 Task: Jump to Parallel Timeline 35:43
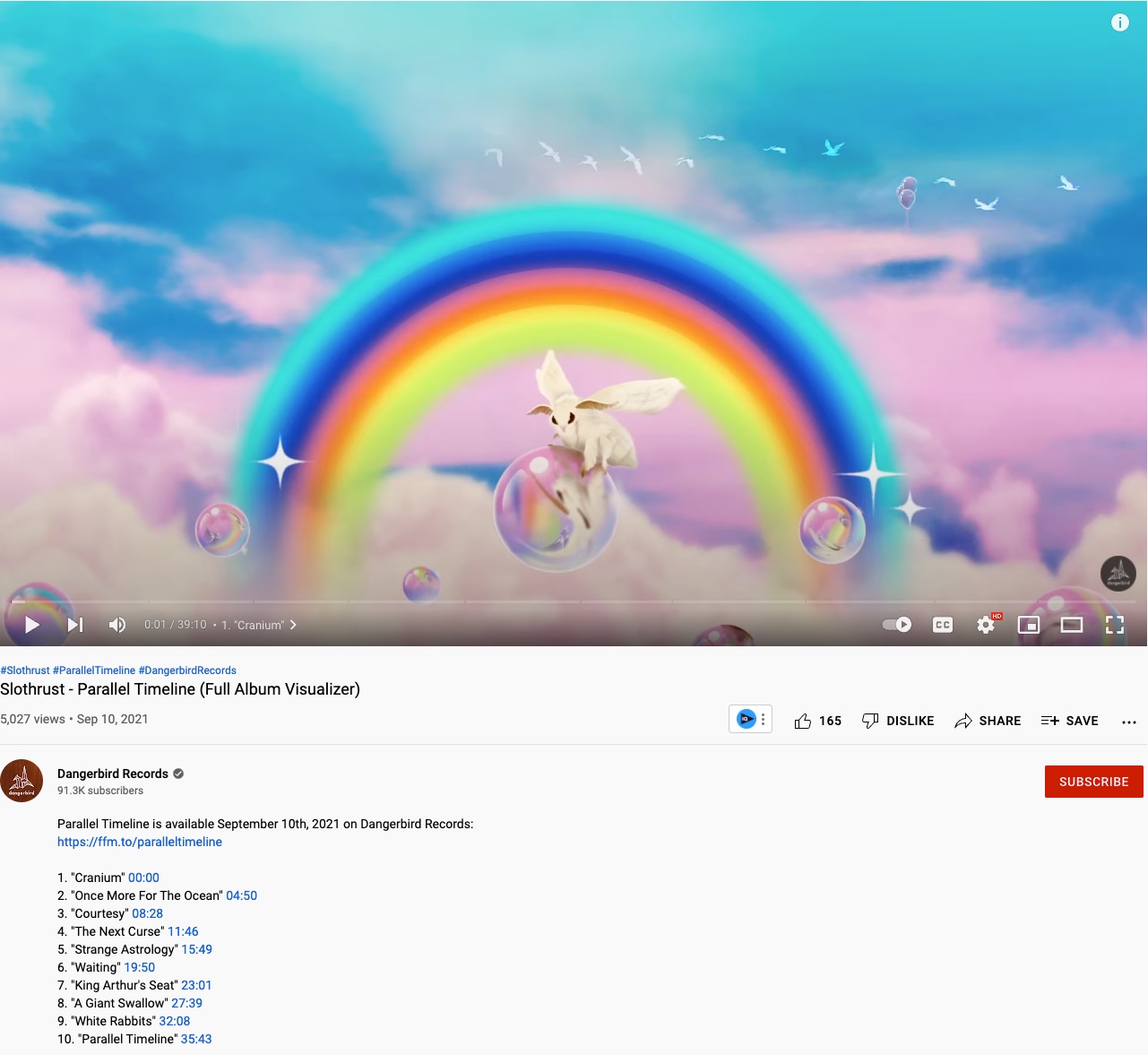tap(196, 1039)
